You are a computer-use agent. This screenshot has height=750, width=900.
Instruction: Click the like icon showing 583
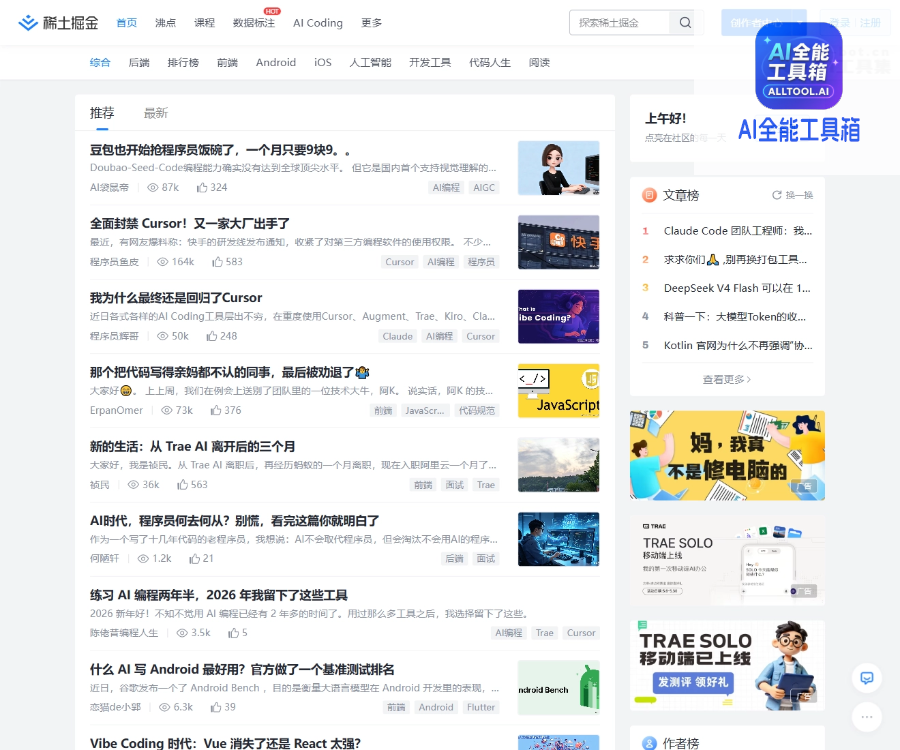(218, 262)
